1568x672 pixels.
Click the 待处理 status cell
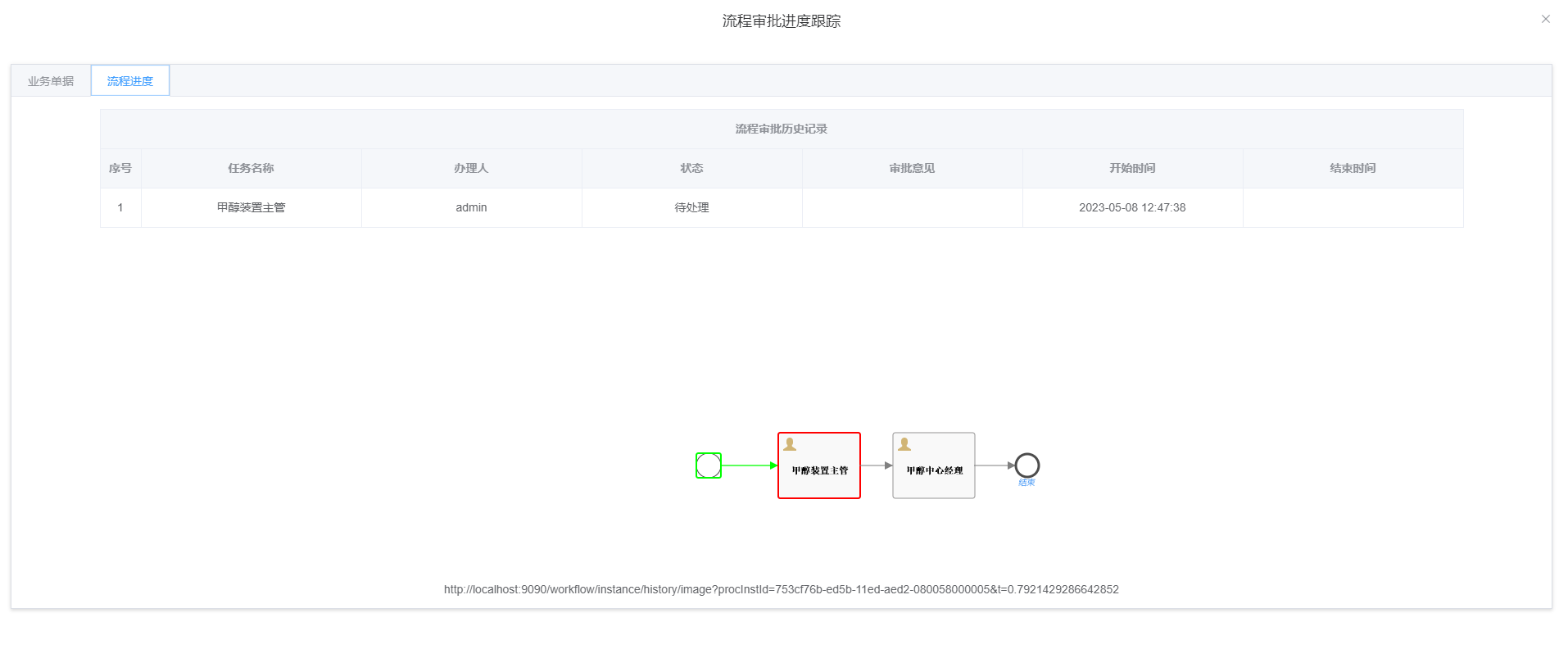[691, 207]
